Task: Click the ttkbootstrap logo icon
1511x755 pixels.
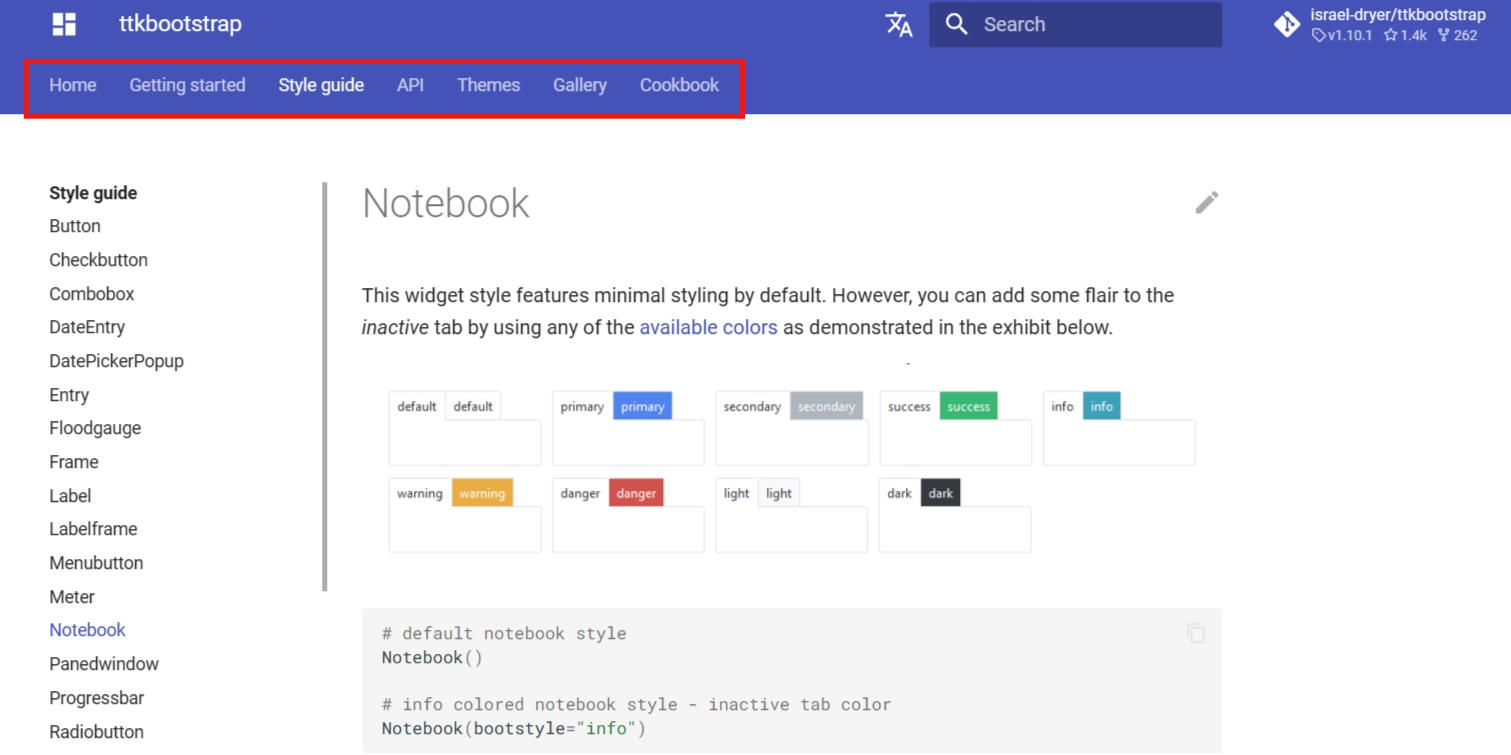Action: pos(65,24)
